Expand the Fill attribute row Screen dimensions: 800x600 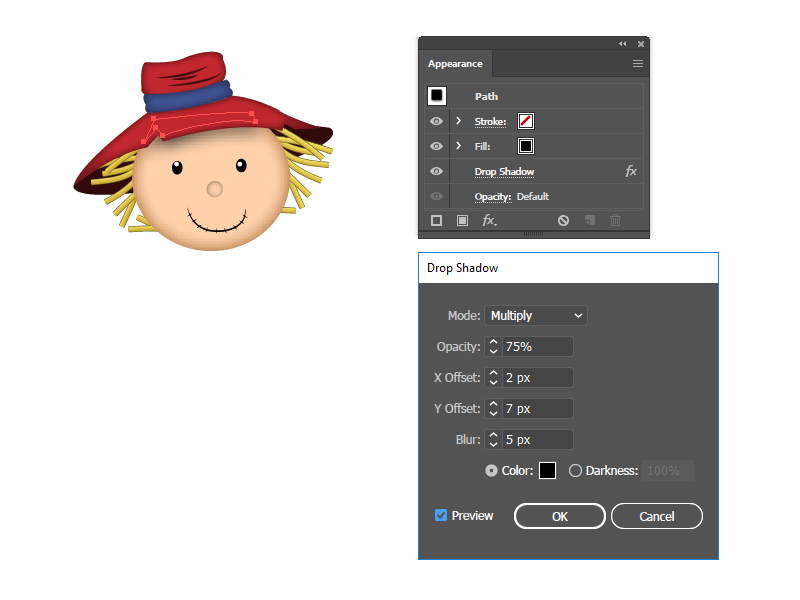pyautogui.click(x=458, y=146)
